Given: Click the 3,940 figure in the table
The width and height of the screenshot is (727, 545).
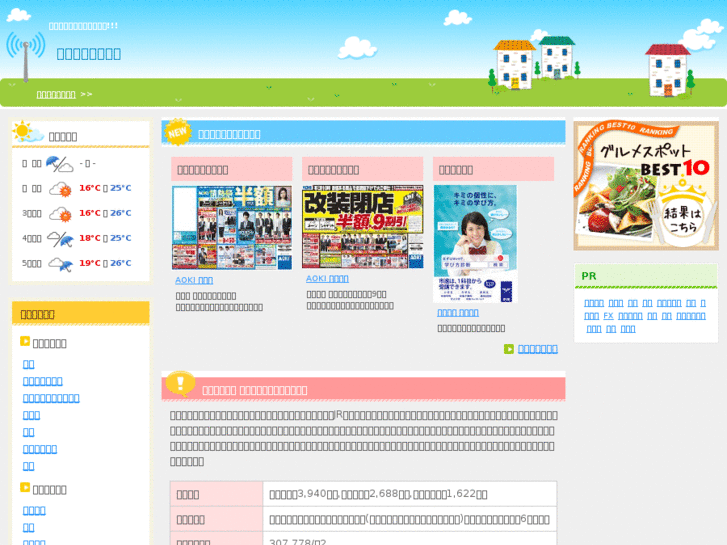Looking at the screenshot, I should click(x=311, y=494).
